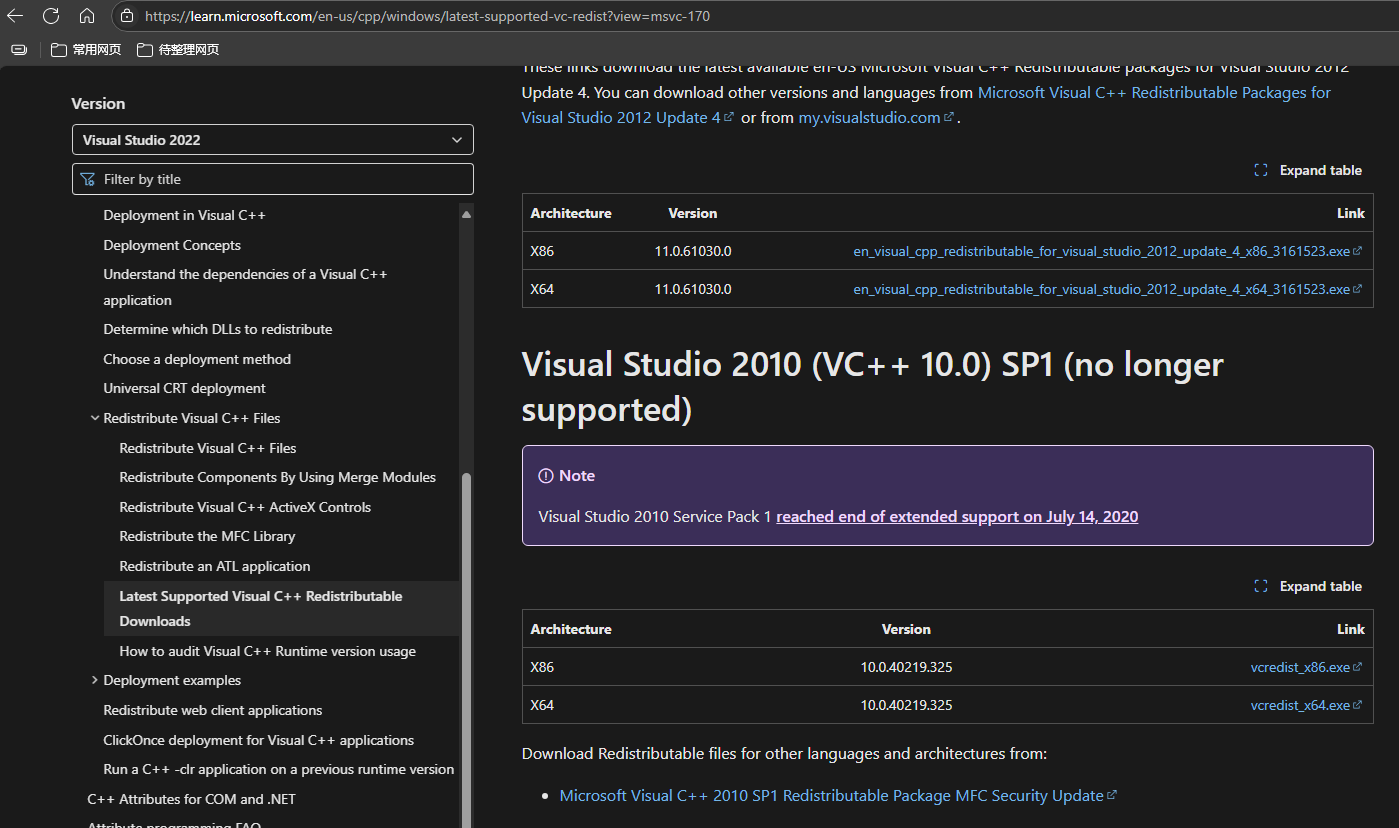The image size is (1399, 828).
Task: Click the sidebar scrollbar up arrow
Action: (466, 214)
